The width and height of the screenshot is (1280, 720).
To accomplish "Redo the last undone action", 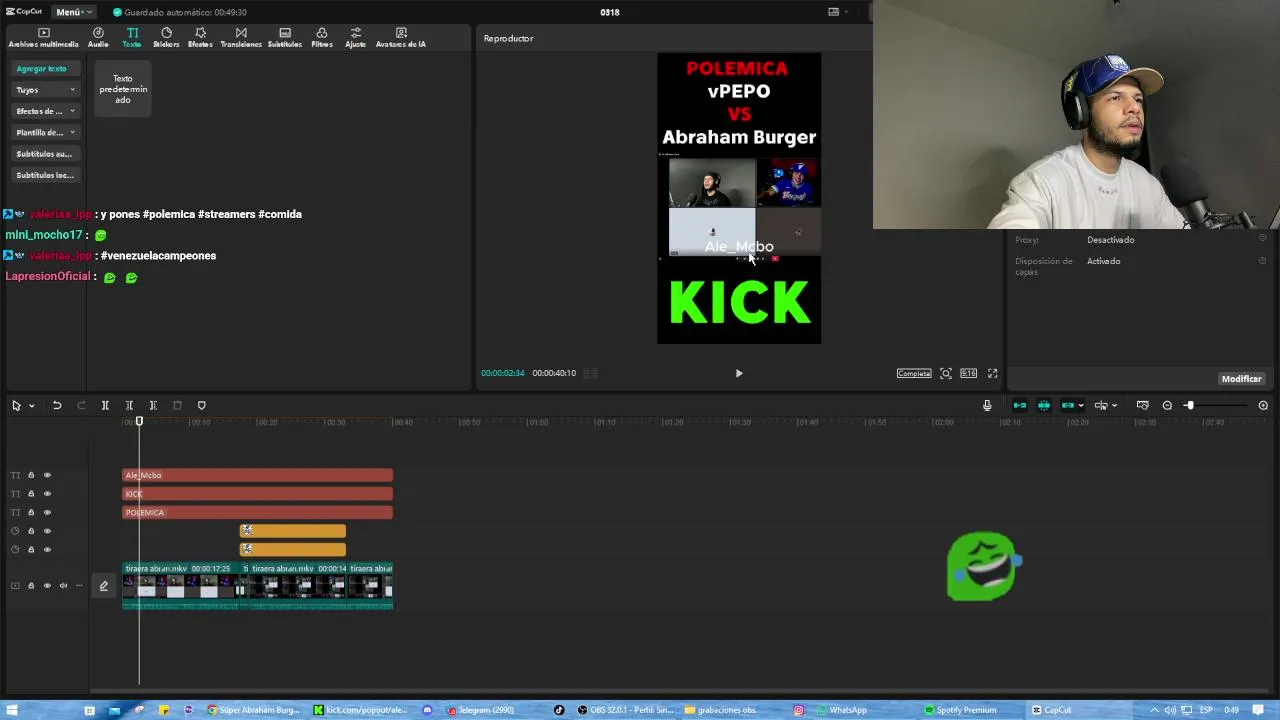I will tap(81, 405).
